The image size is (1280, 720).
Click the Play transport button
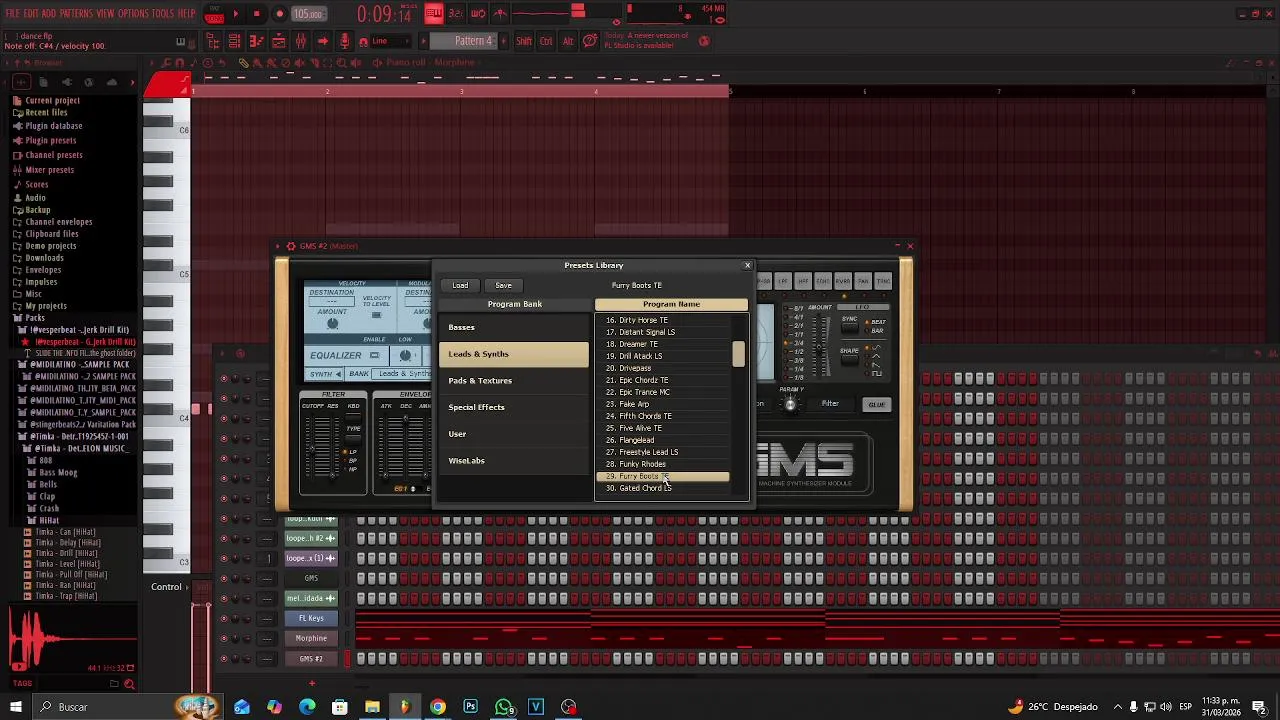[236, 14]
